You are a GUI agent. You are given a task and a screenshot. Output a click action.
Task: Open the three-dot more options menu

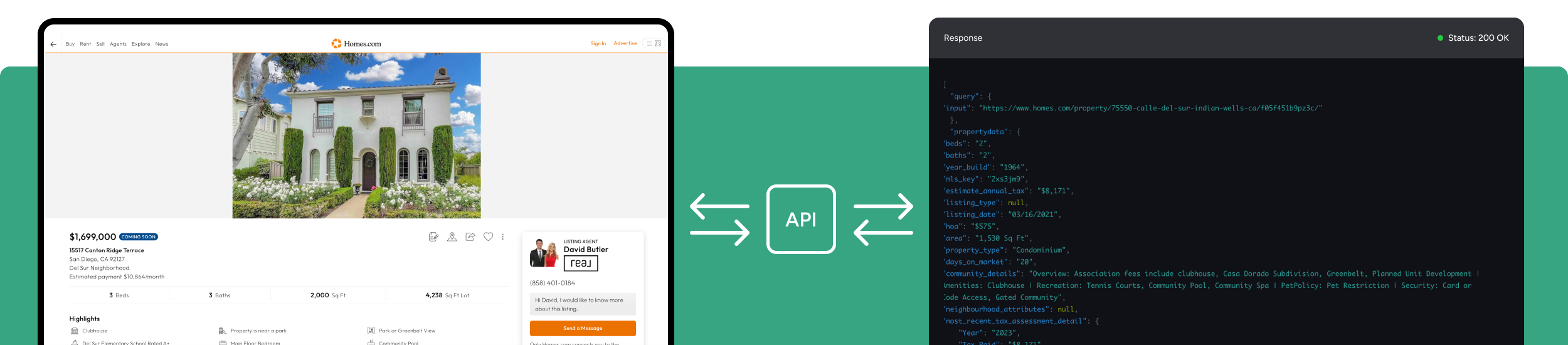click(502, 237)
